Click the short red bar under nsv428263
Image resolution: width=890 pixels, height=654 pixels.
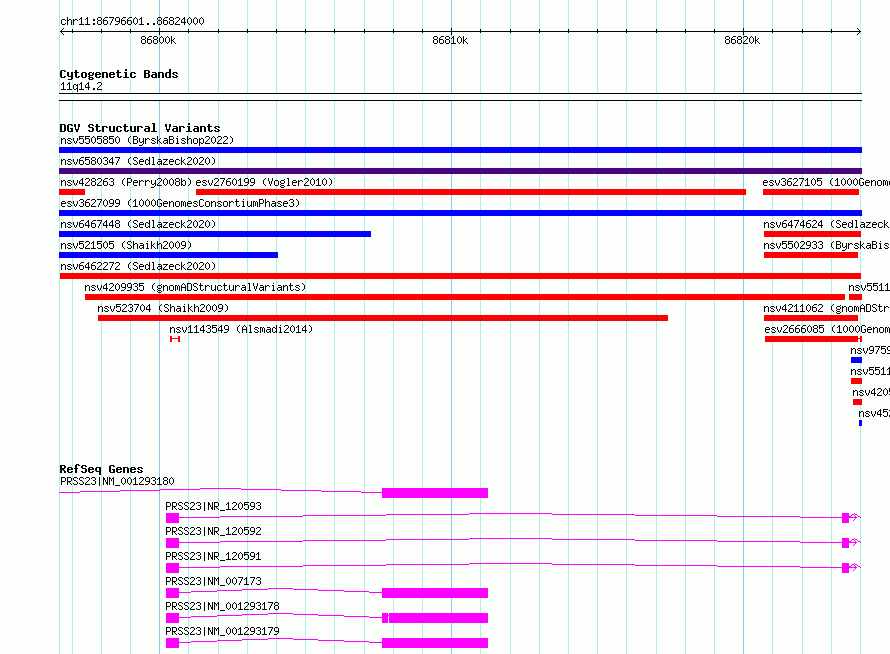coord(72,192)
